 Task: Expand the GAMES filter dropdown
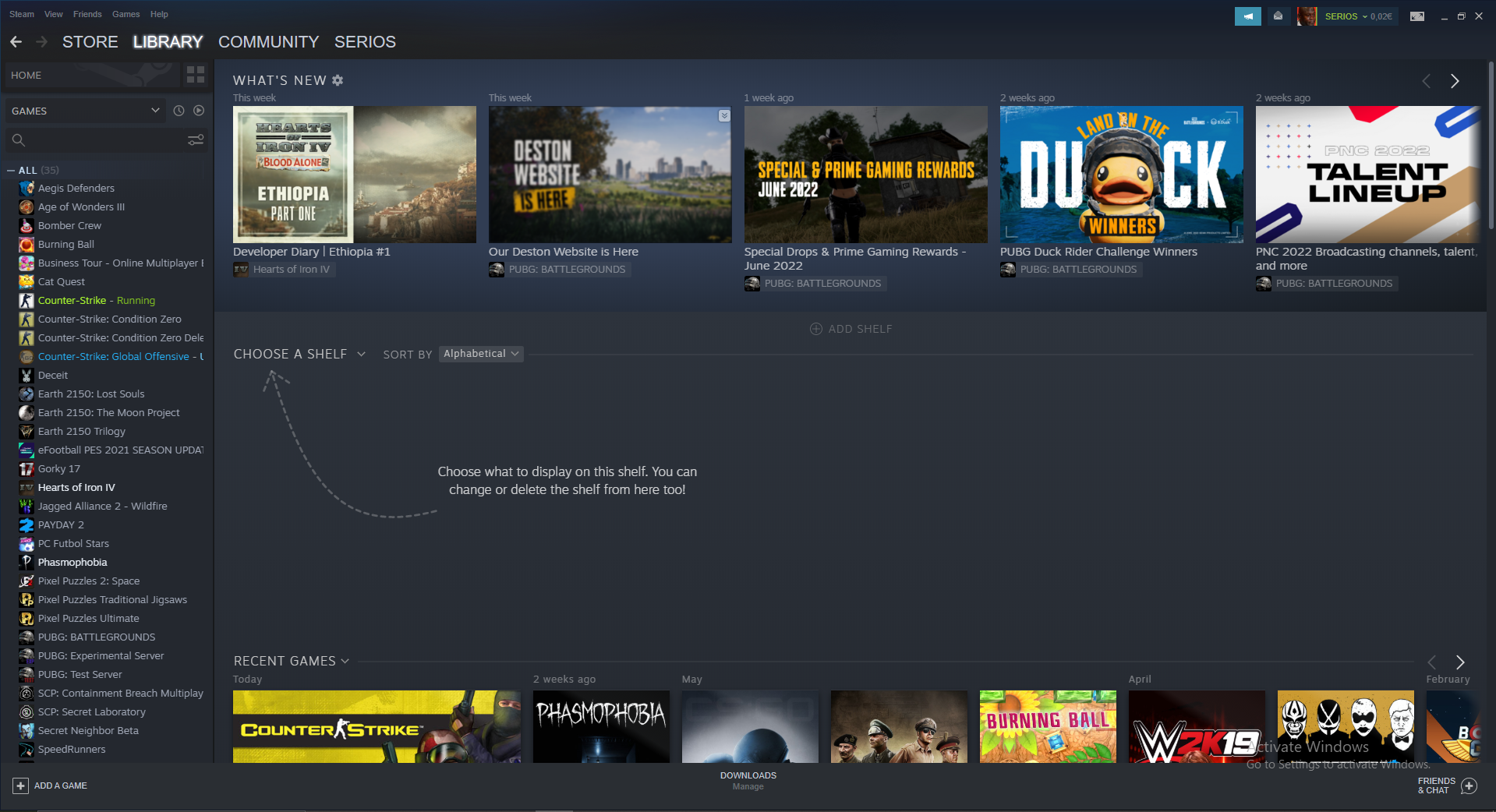tap(154, 111)
